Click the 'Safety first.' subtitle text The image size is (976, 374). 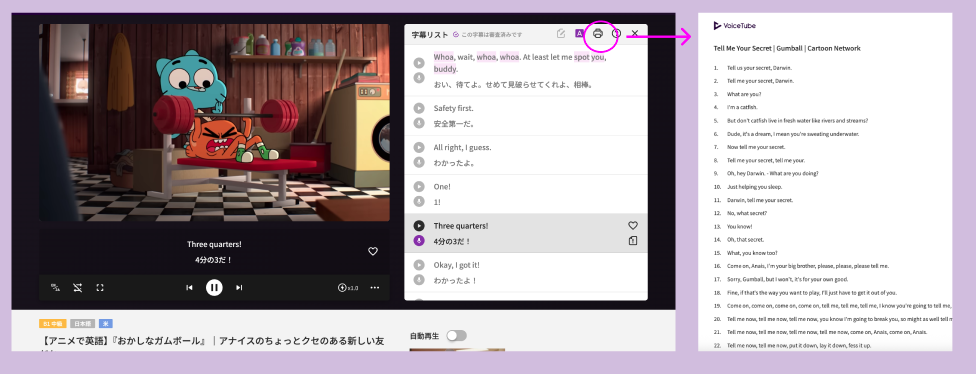click(454, 108)
